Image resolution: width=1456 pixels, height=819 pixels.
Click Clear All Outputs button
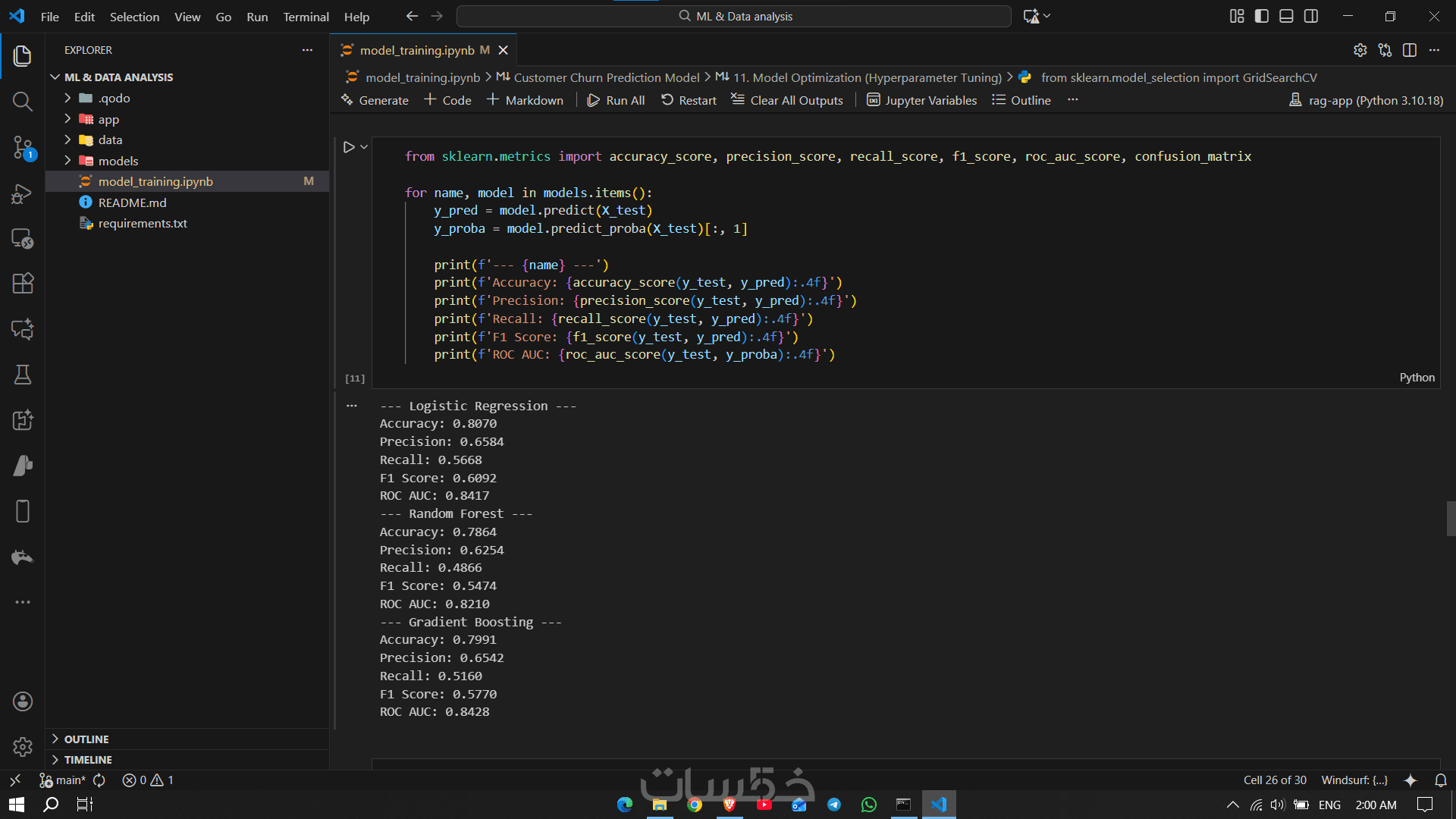[x=787, y=100]
